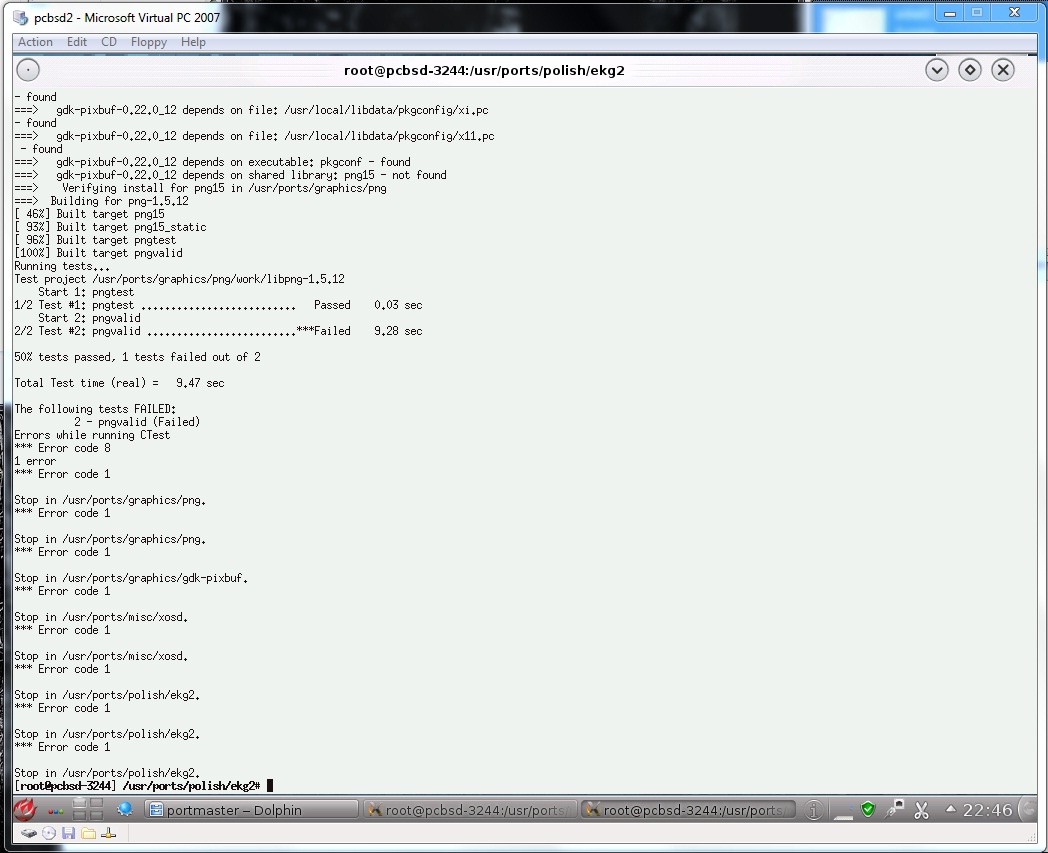Click the 'pkgconf - found' dependency line
The width and height of the screenshot is (1048, 853).
point(213,162)
